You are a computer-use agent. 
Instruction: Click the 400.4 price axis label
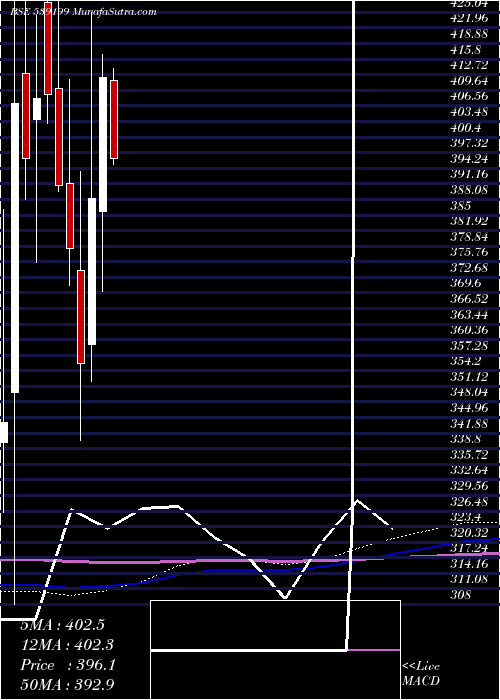pyautogui.click(x=465, y=128)
